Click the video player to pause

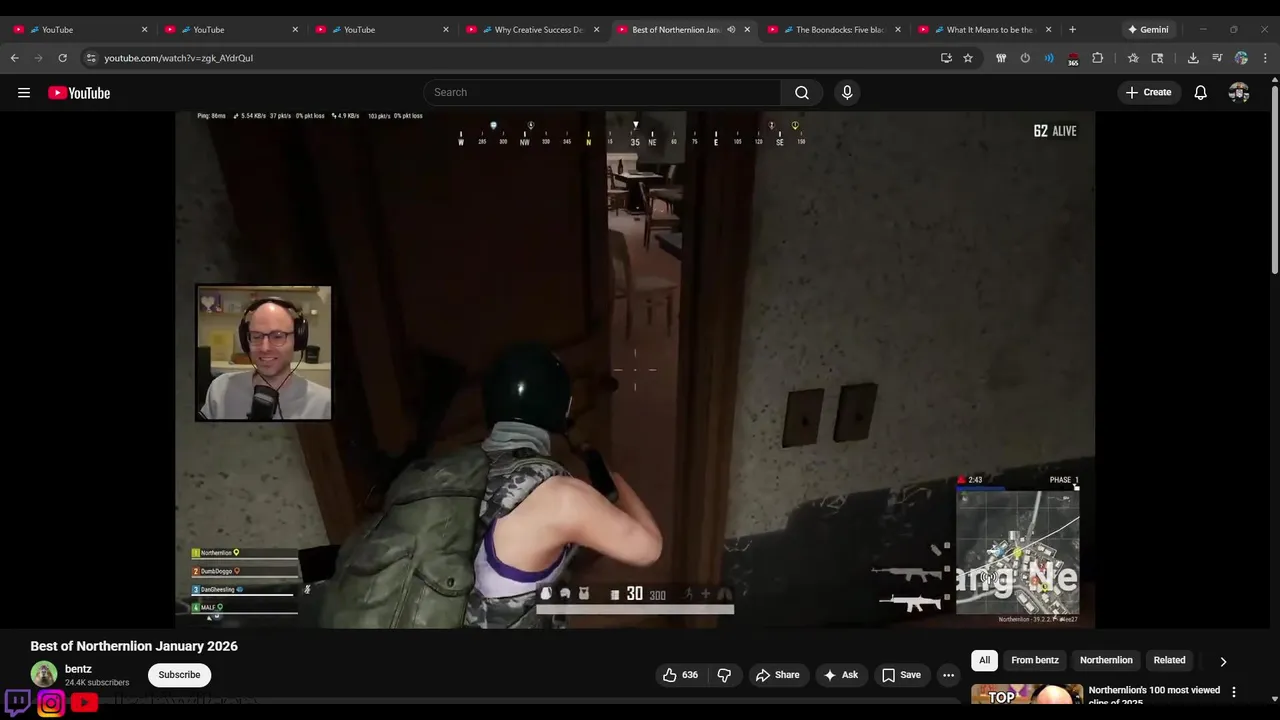pos(635,369)
